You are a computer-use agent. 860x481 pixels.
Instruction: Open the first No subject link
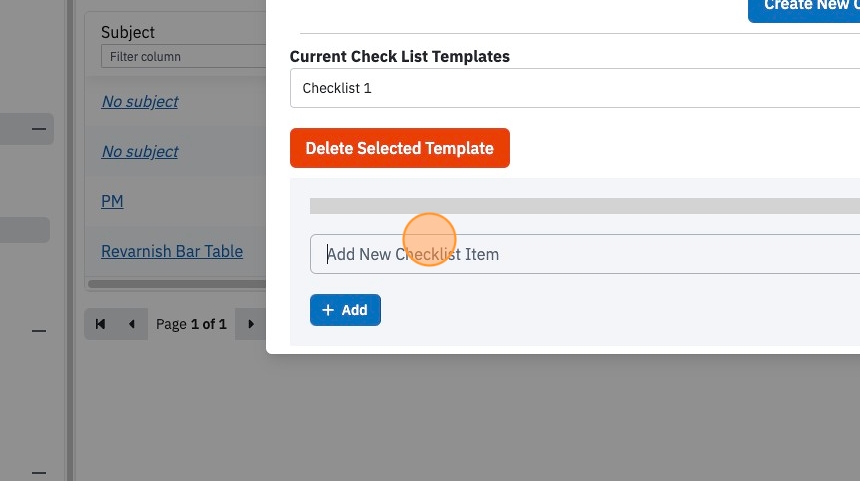click(x=140, y=101)
